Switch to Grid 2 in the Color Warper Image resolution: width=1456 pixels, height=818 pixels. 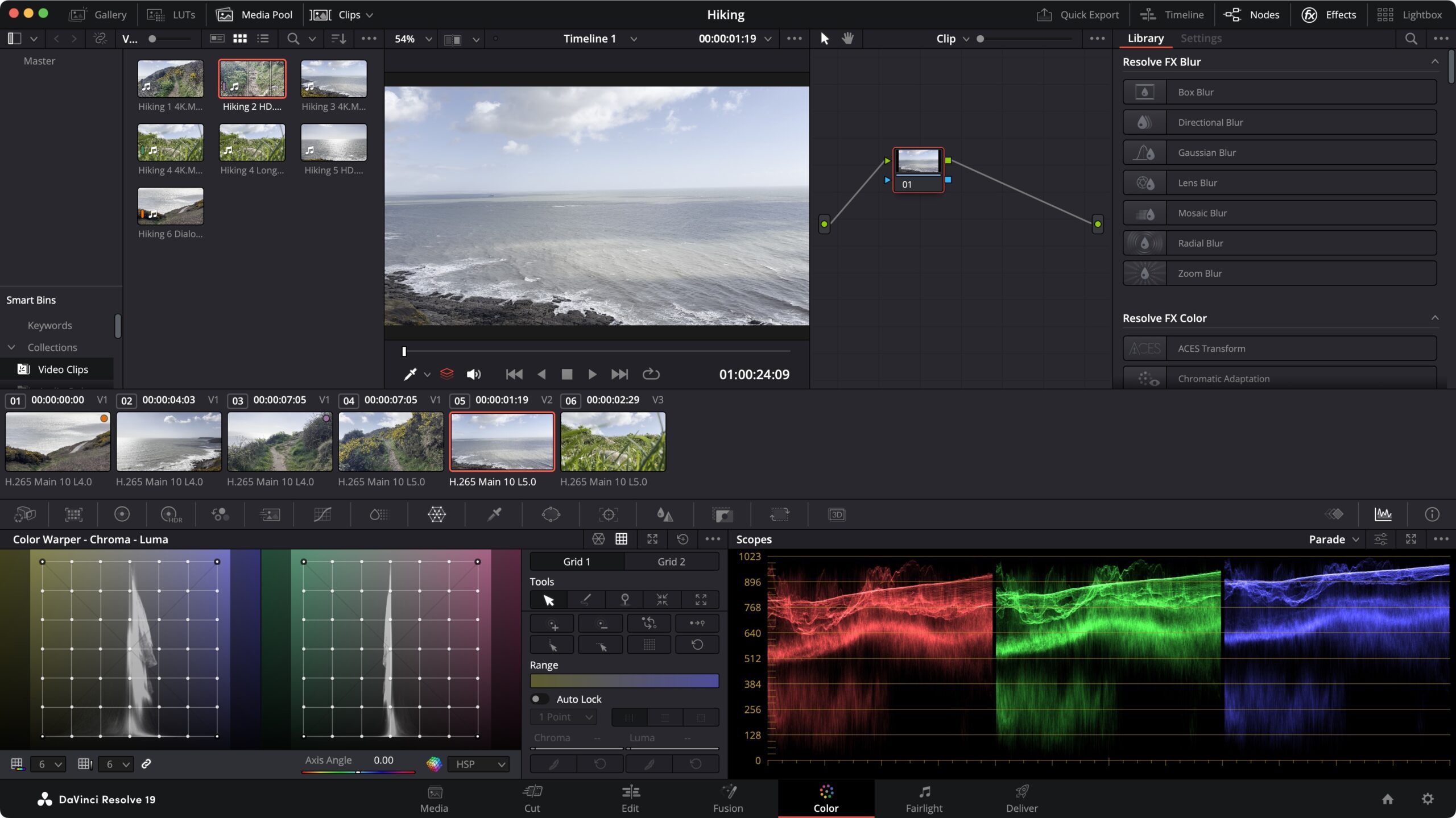coord(671,561)
